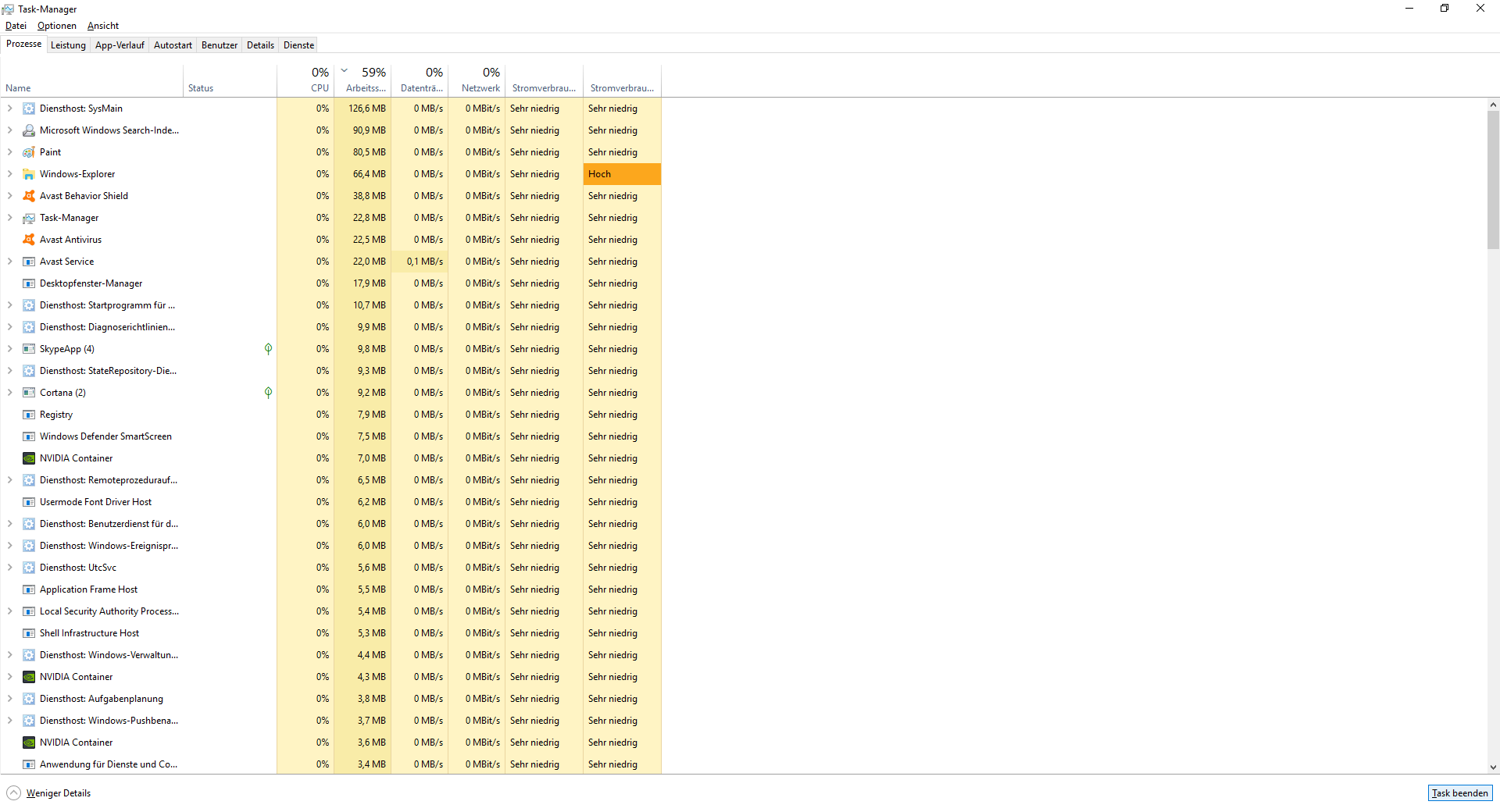Select the 0,1 MB/s cell for Avast Service

tap(420, 262)
